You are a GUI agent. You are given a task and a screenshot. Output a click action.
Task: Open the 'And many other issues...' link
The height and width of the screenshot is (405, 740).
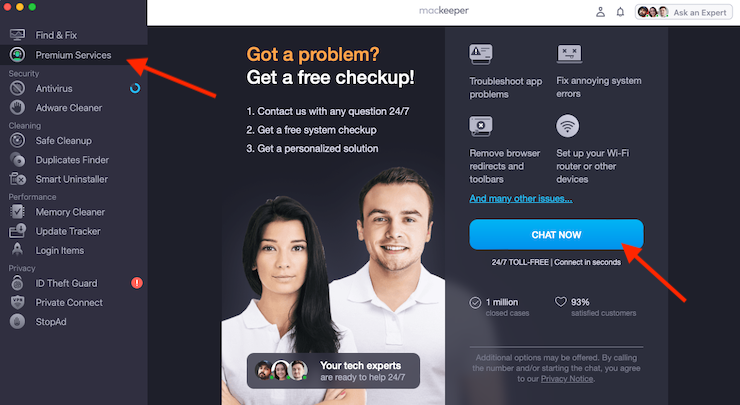coord(521,199)
